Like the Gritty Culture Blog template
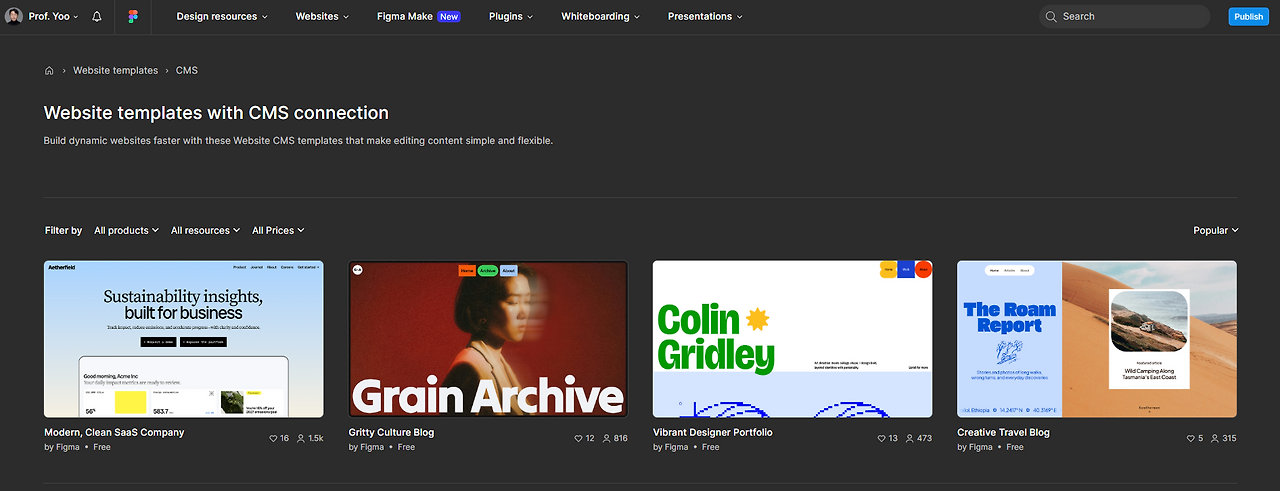Viewport: 1280px width, 491px height. click(x=578, y=438)
